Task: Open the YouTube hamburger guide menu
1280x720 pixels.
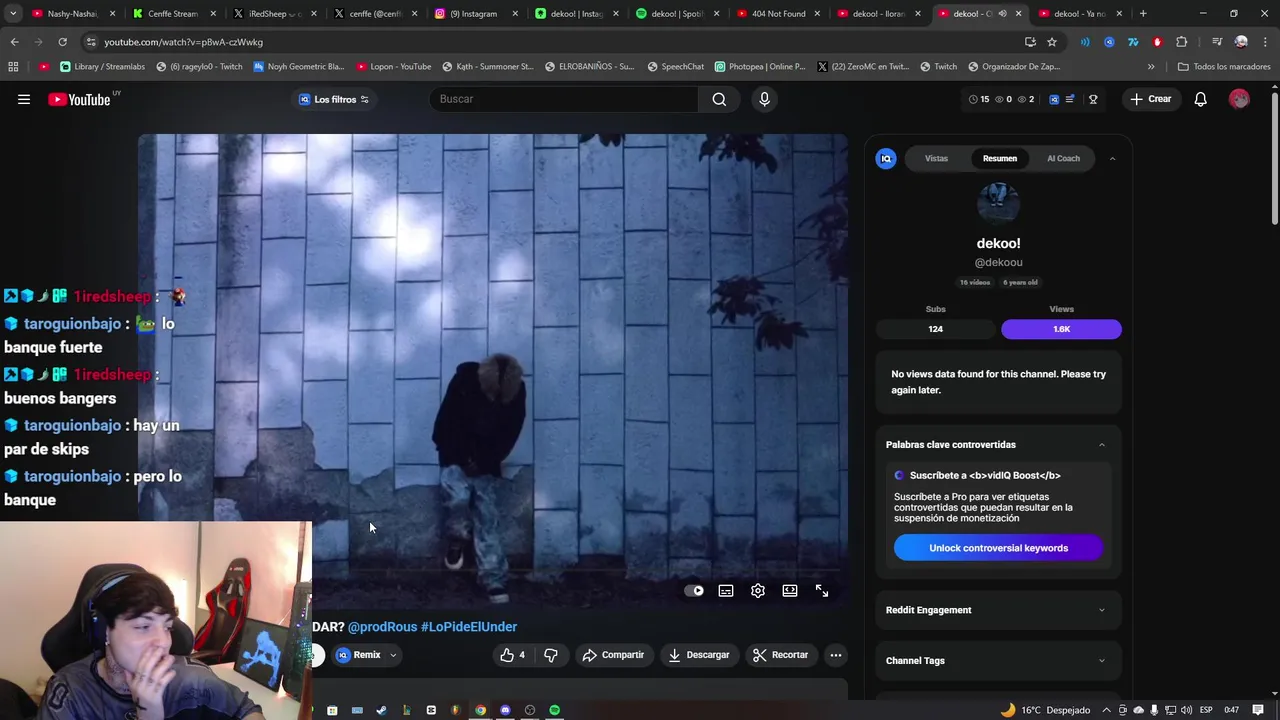Action: (x=24, y=99)
